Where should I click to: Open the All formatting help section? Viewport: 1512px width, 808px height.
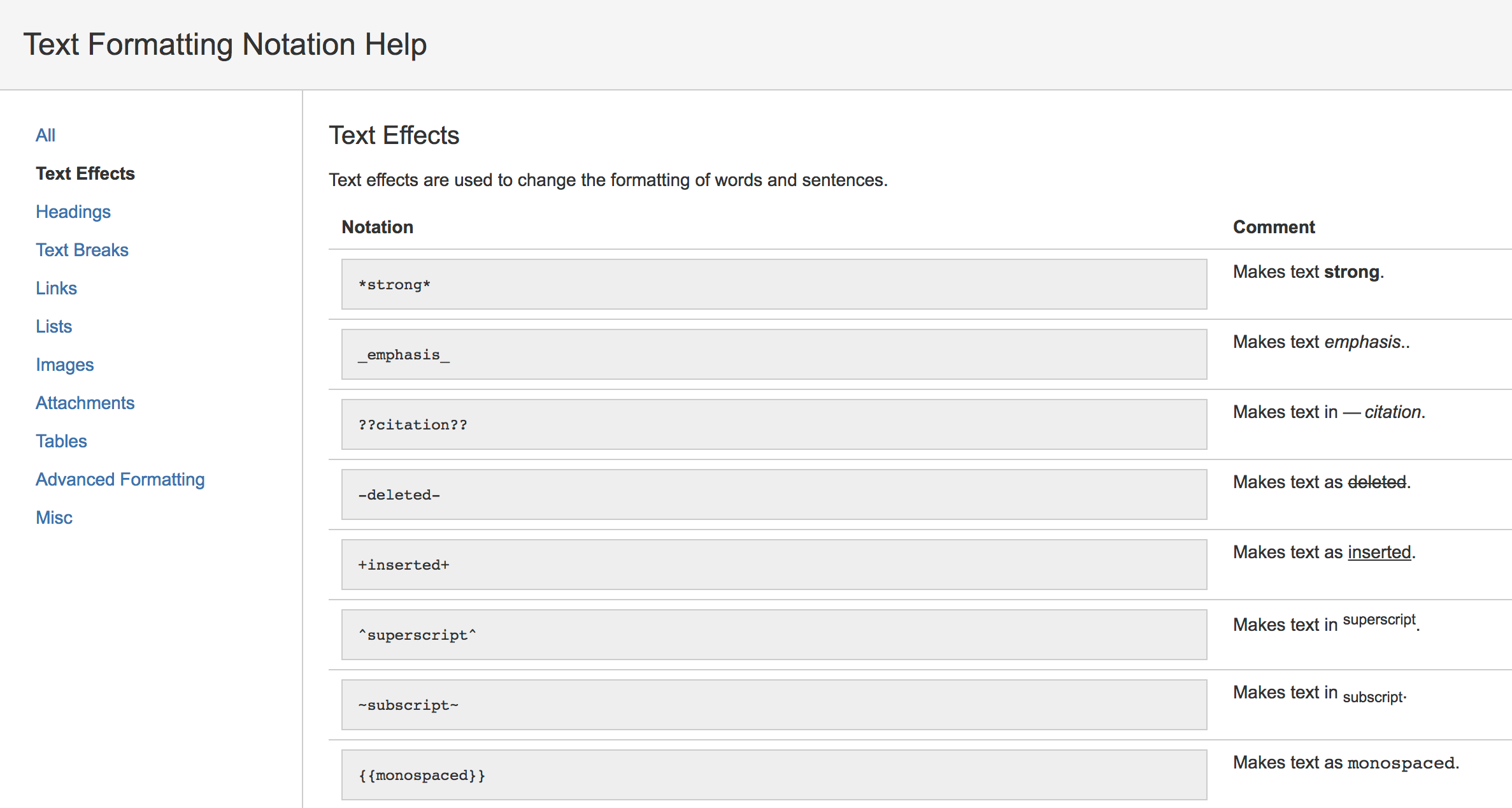point(45,134)
